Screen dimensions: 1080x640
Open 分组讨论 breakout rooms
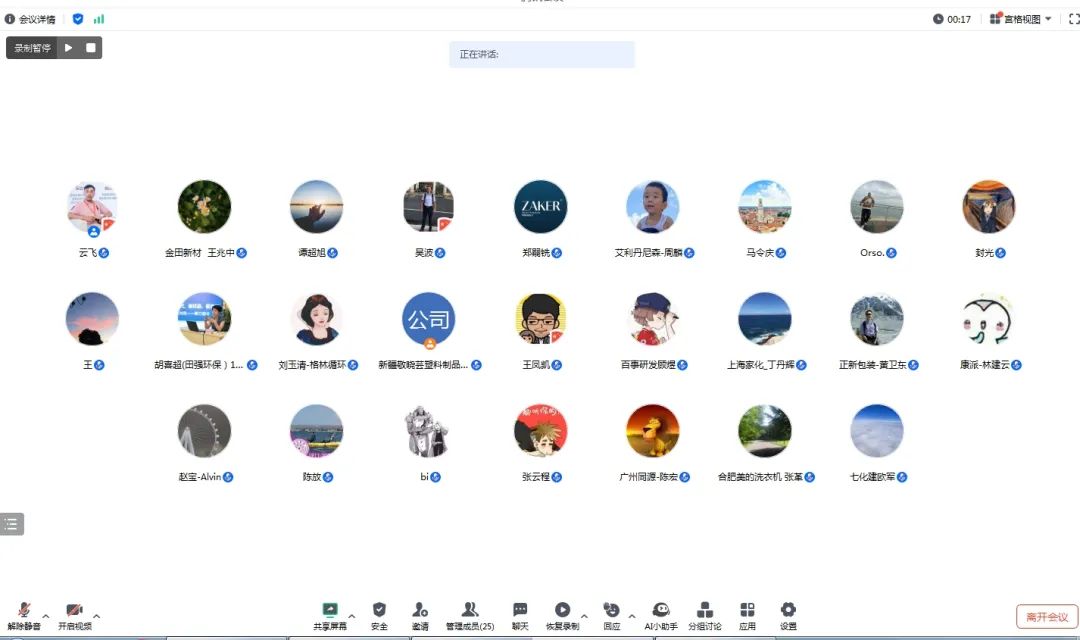click(705, 617)
